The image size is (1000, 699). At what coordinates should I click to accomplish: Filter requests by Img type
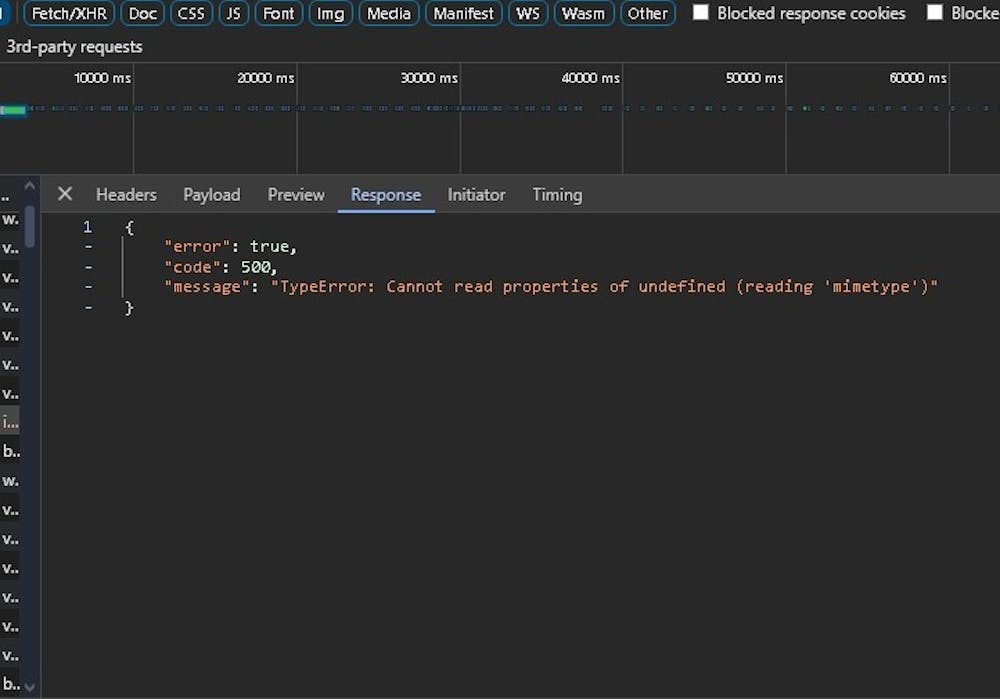pos(330,13)
